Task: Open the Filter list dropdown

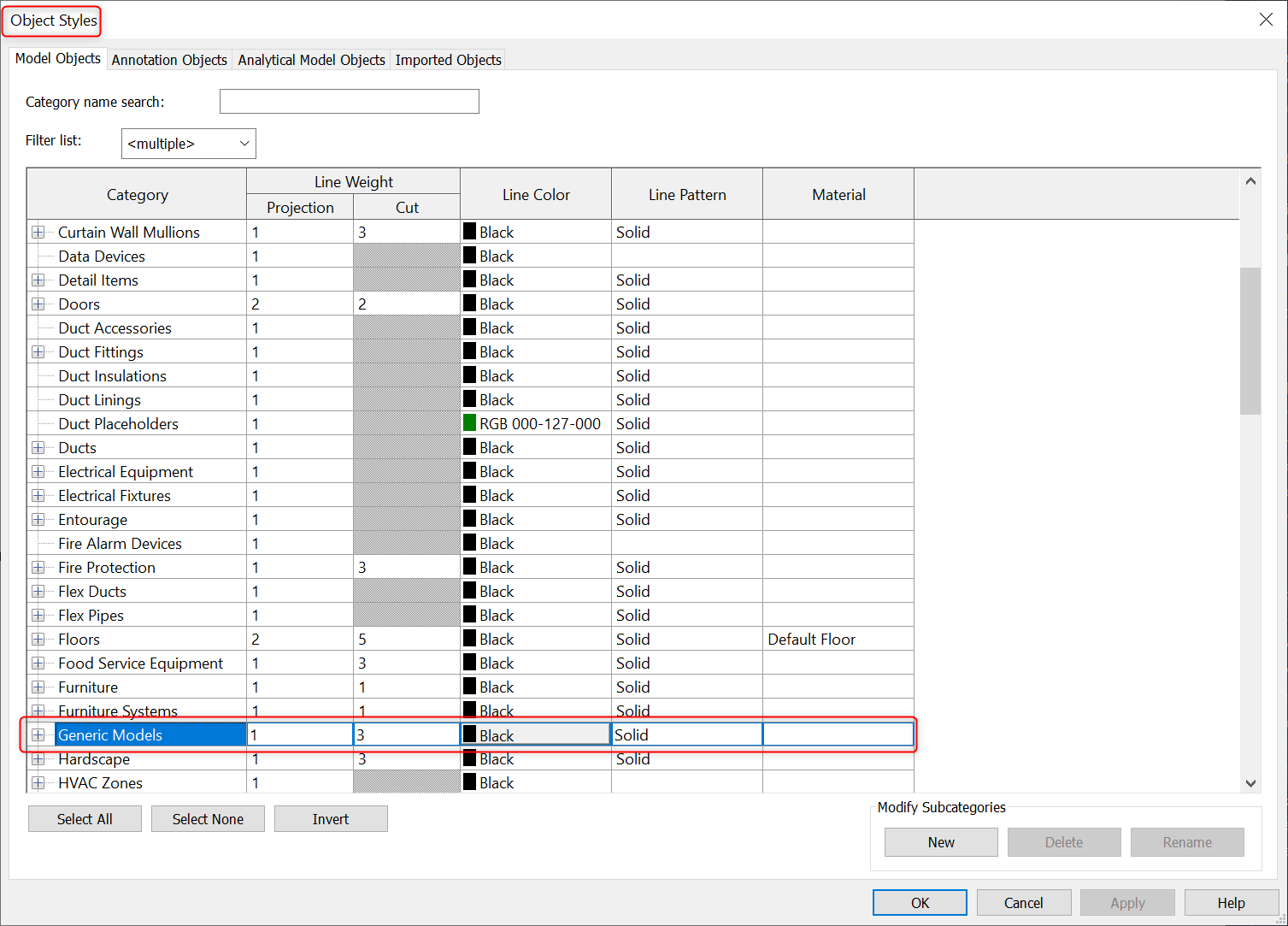Action: point(189,144)
